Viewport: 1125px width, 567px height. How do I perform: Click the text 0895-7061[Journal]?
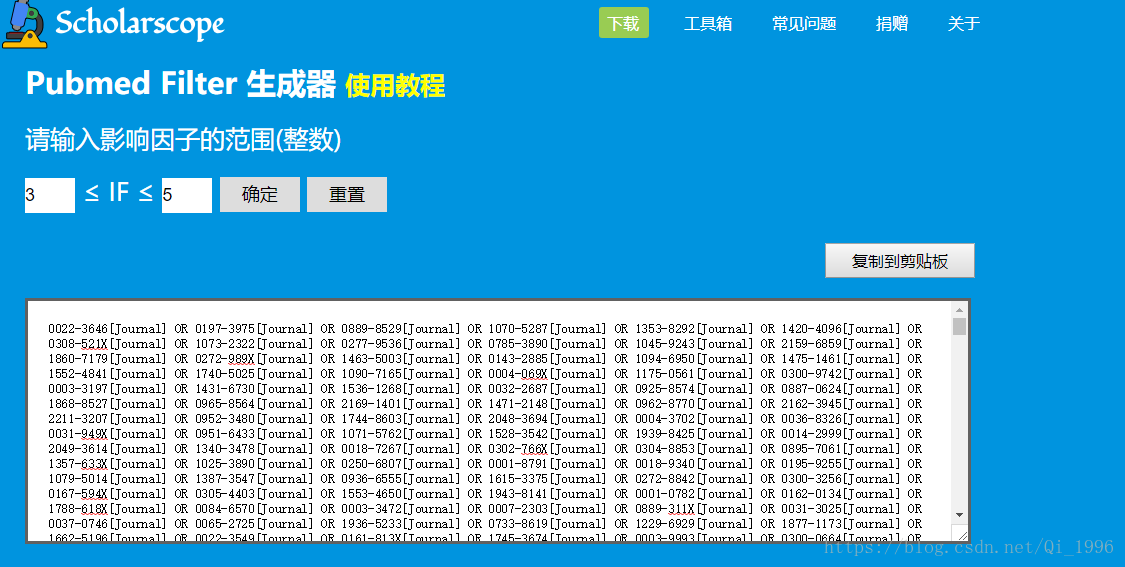(x=840, y=449)
